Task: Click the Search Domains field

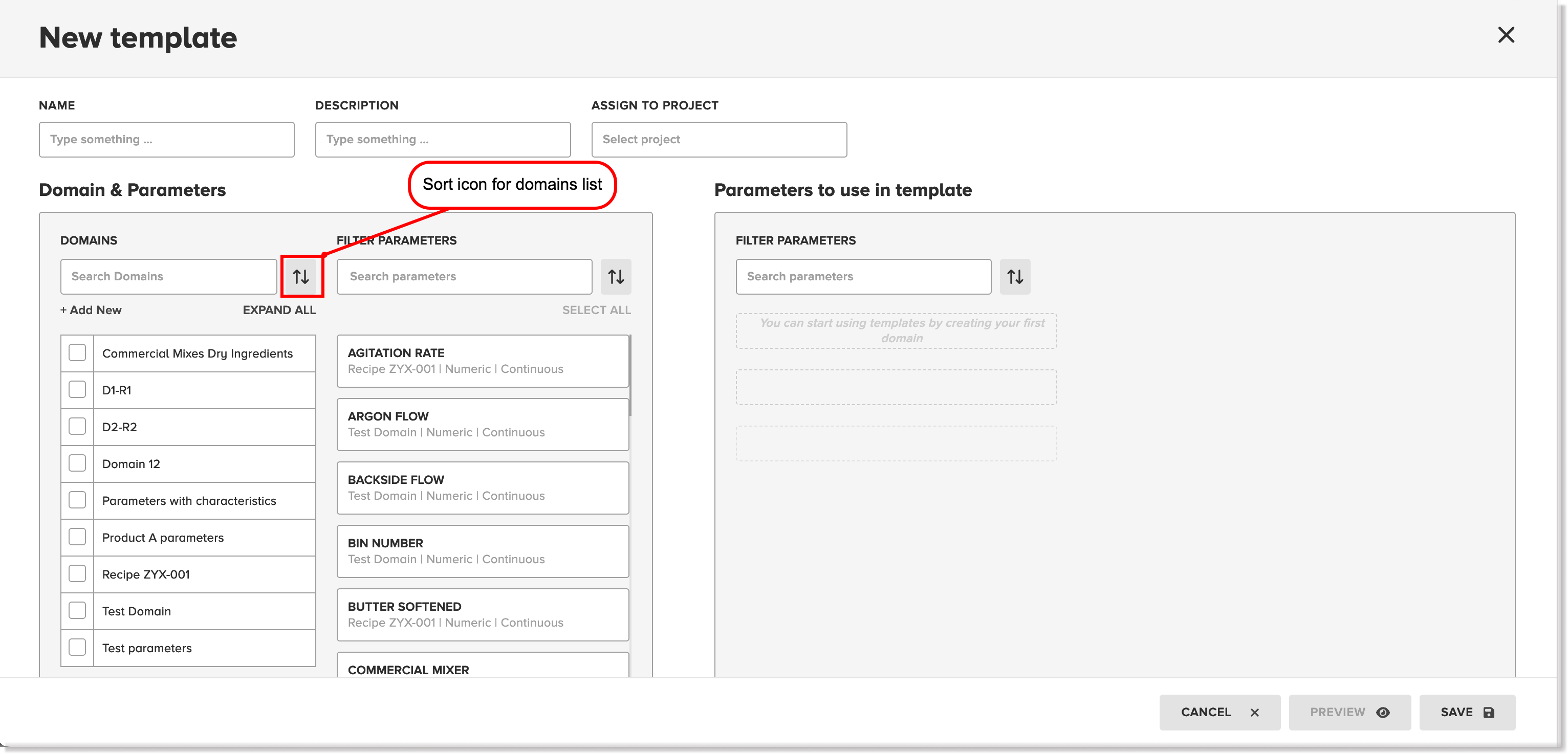Action: point(168,276)
